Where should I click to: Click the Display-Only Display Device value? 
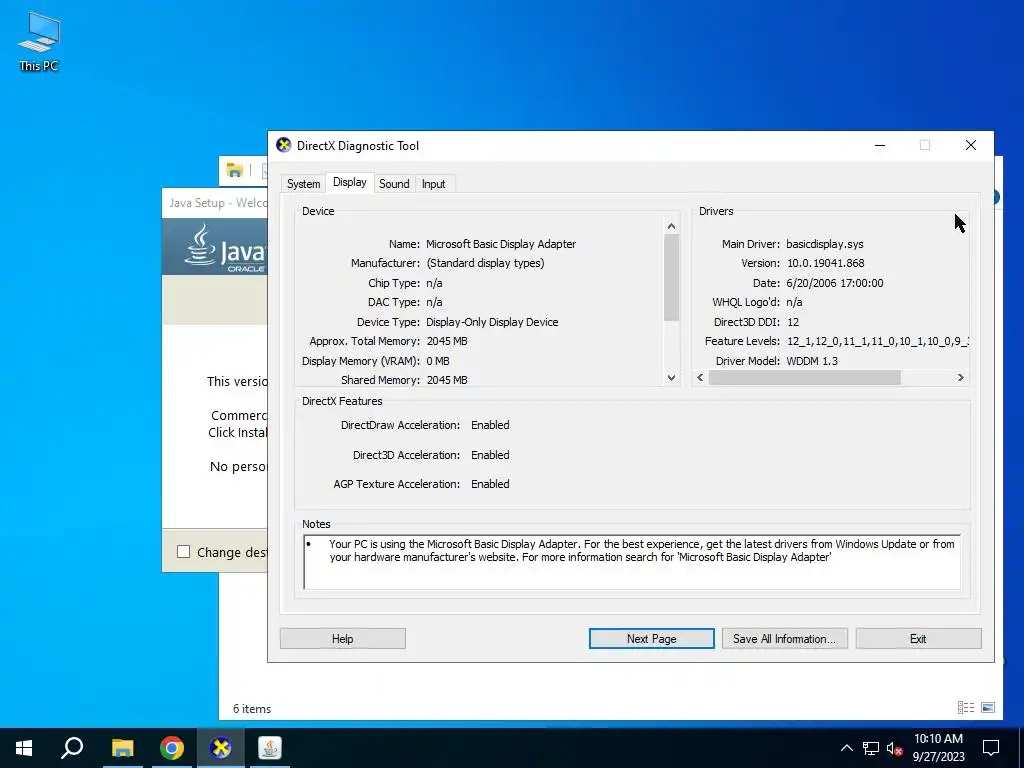pos(492,322)
